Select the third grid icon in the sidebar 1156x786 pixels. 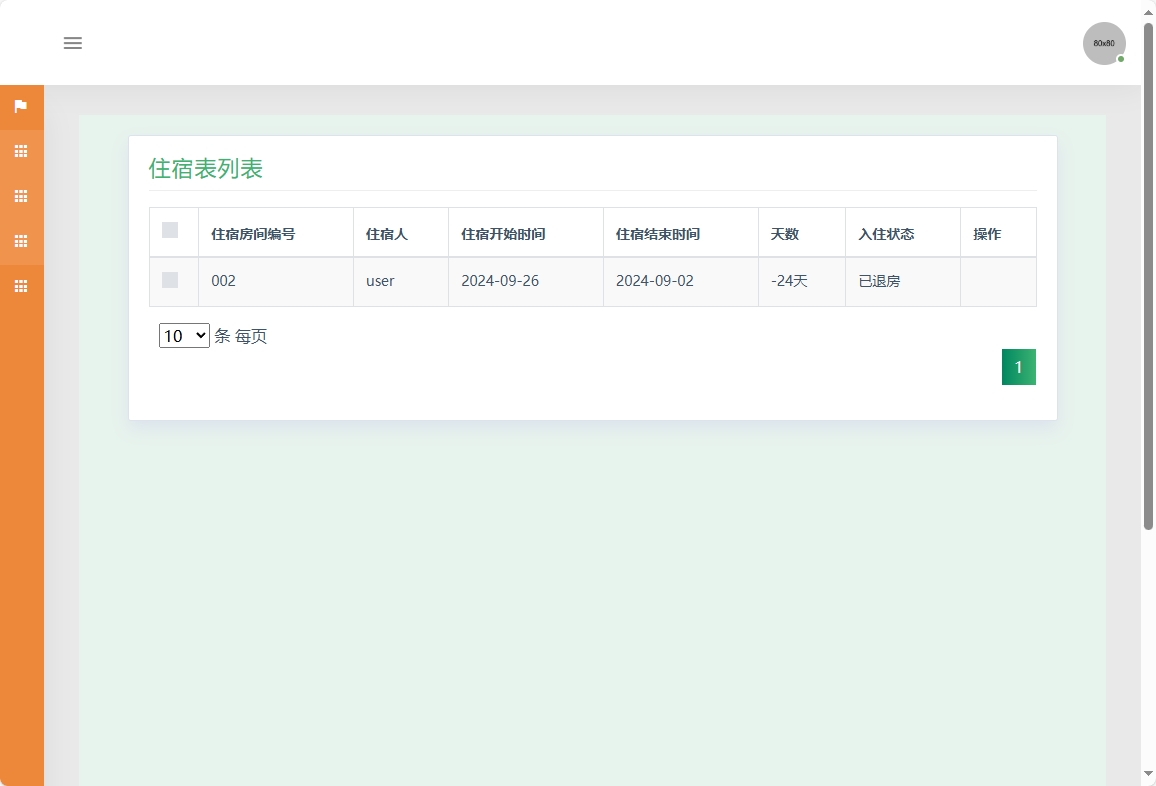coord(21,241)
